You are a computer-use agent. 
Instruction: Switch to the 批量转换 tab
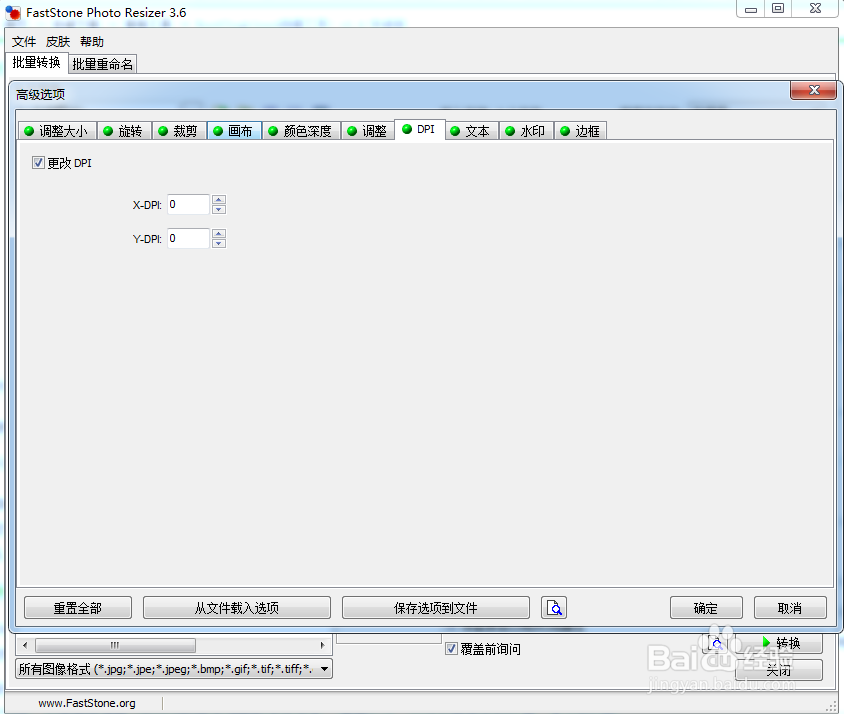(37, 62)
